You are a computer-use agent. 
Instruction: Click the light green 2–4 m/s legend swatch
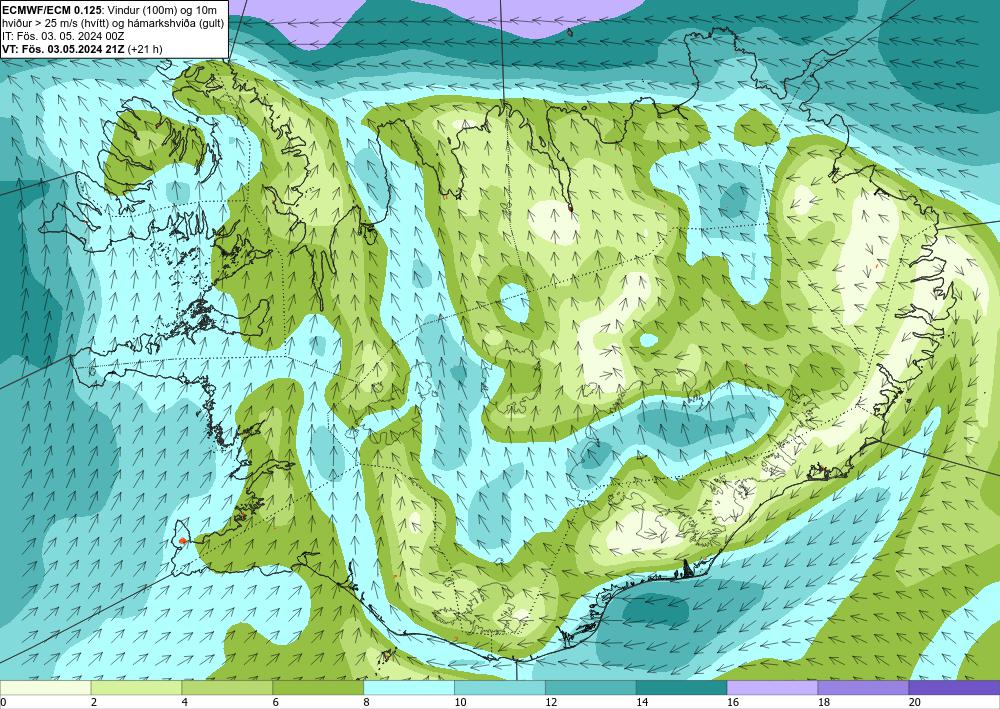click(x=136, y=688)
